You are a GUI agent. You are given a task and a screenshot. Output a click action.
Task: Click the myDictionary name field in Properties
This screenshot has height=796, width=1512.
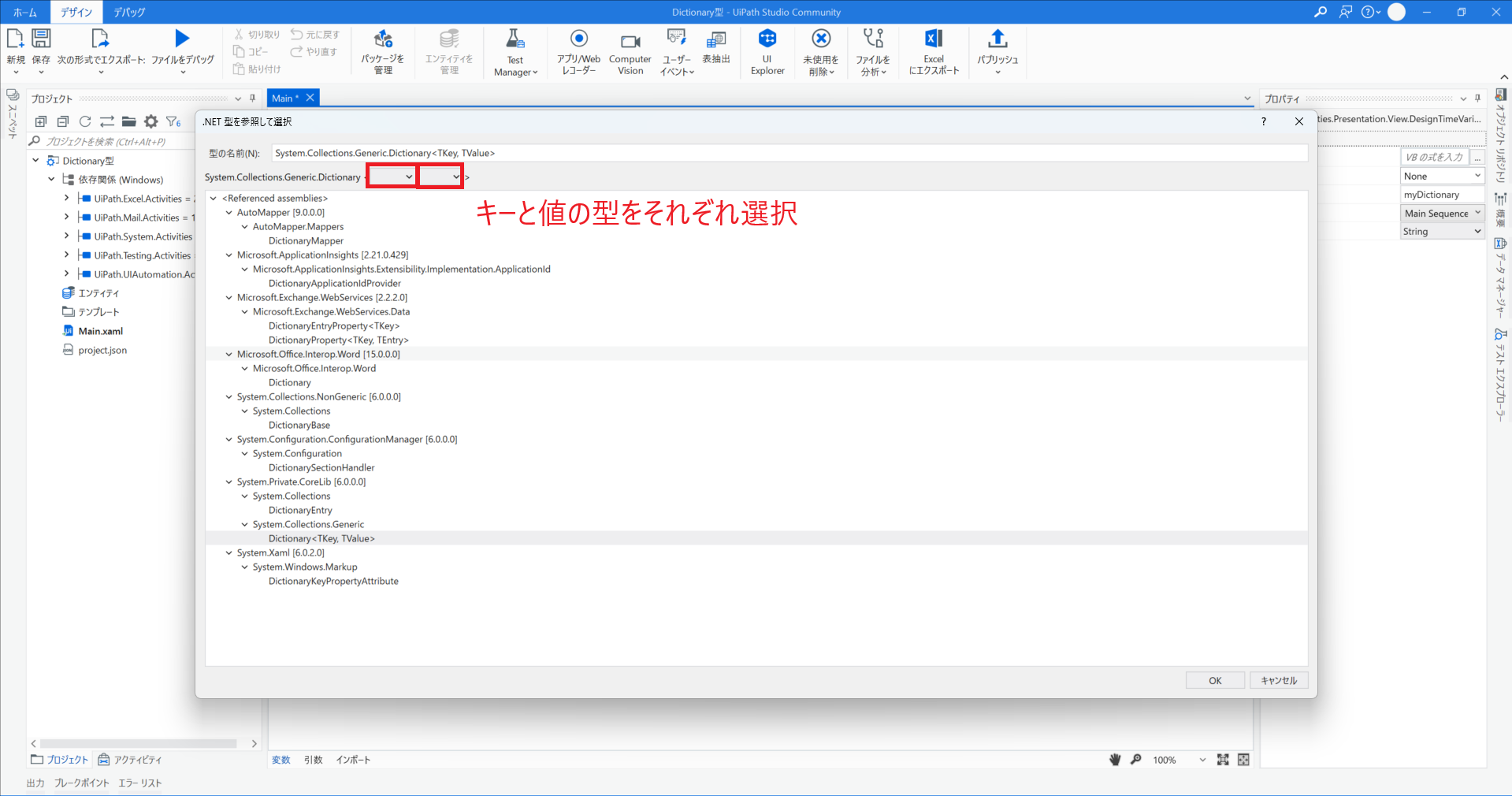coord(1443,195)
